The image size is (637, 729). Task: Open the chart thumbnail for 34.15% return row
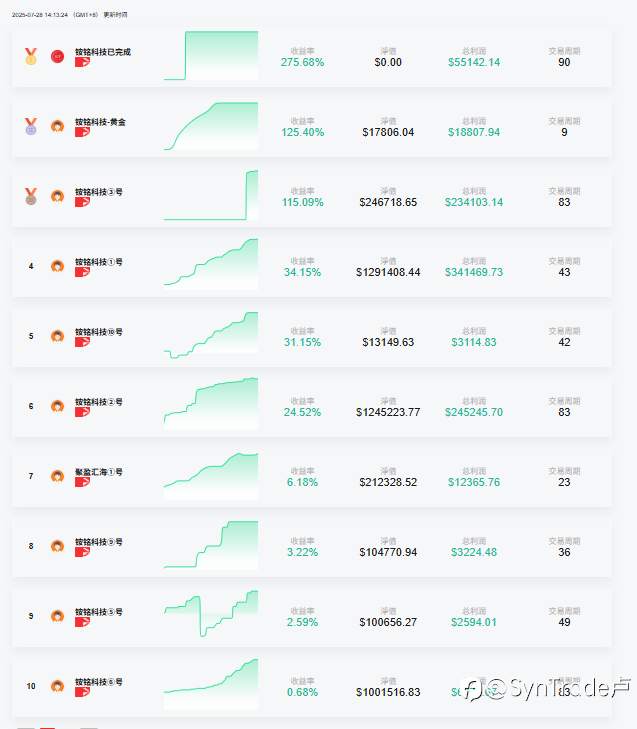click(x=211, y=264)
